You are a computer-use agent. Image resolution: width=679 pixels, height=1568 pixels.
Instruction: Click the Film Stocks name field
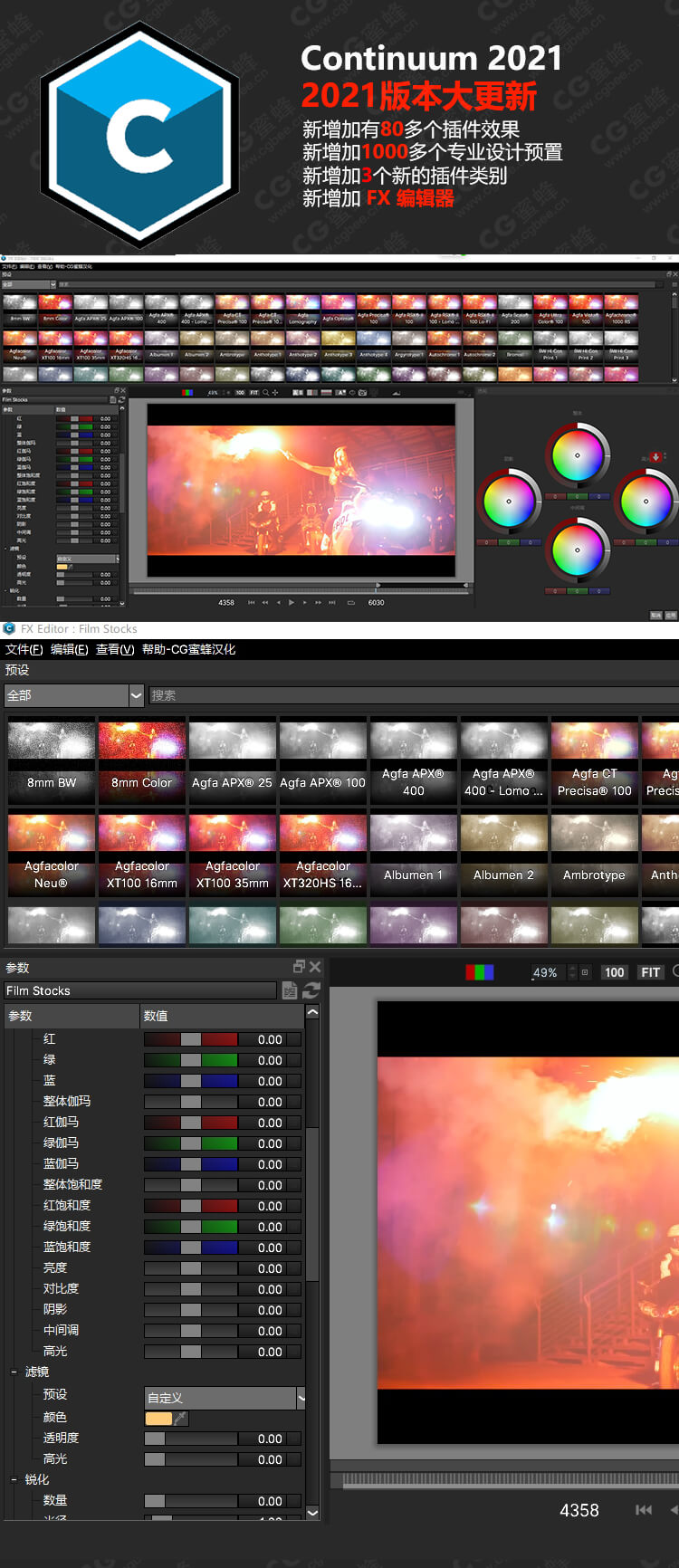coord(139,990)
